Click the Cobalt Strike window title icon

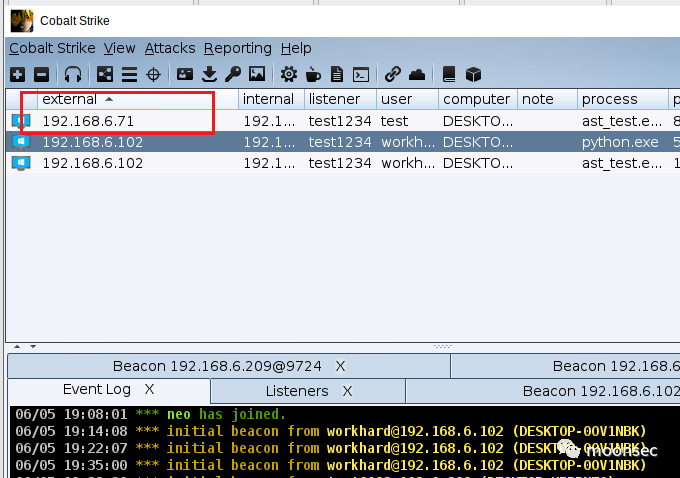(22, 20)
